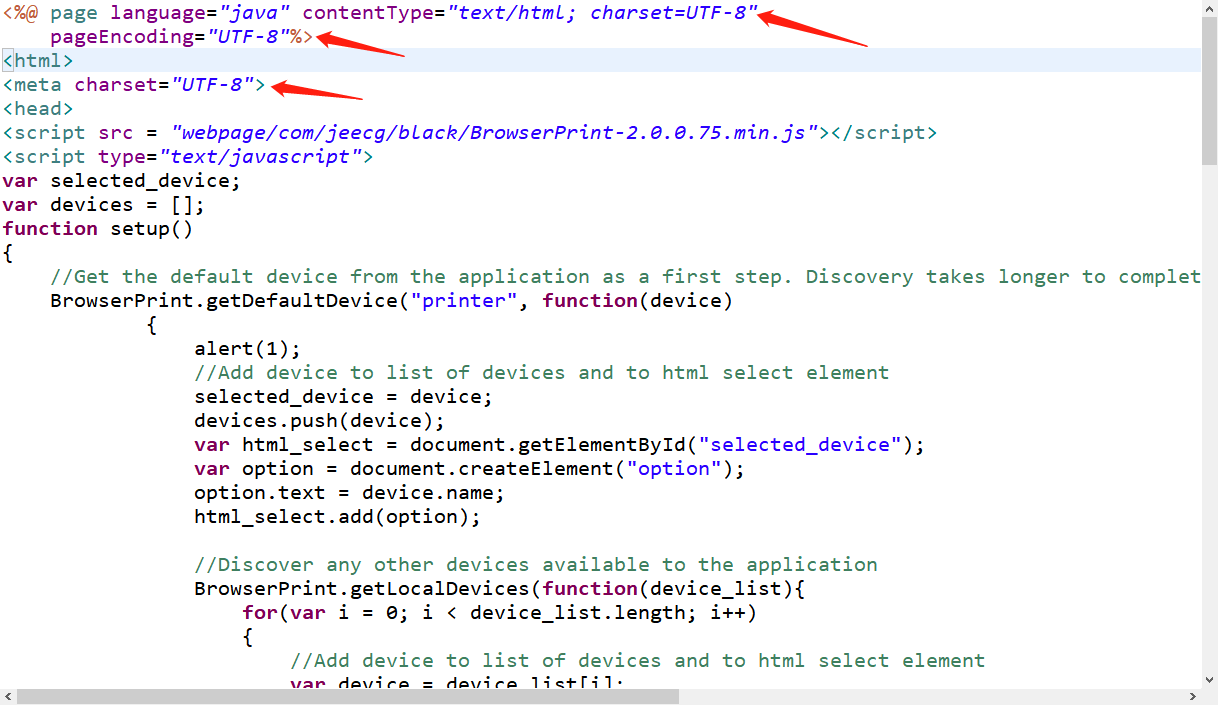Click the "var selected_device;" line
The width and height of the screenshot is (1218, 705).
(x=122, y=181)
